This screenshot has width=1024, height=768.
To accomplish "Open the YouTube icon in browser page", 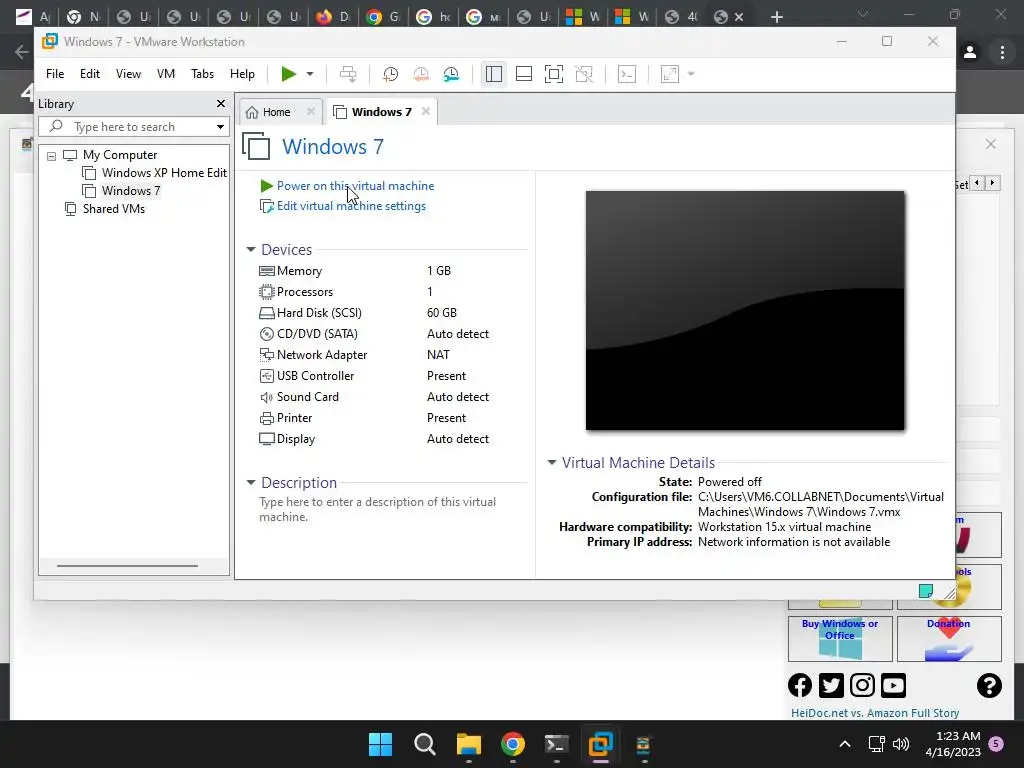I will [x=893, y=685].
